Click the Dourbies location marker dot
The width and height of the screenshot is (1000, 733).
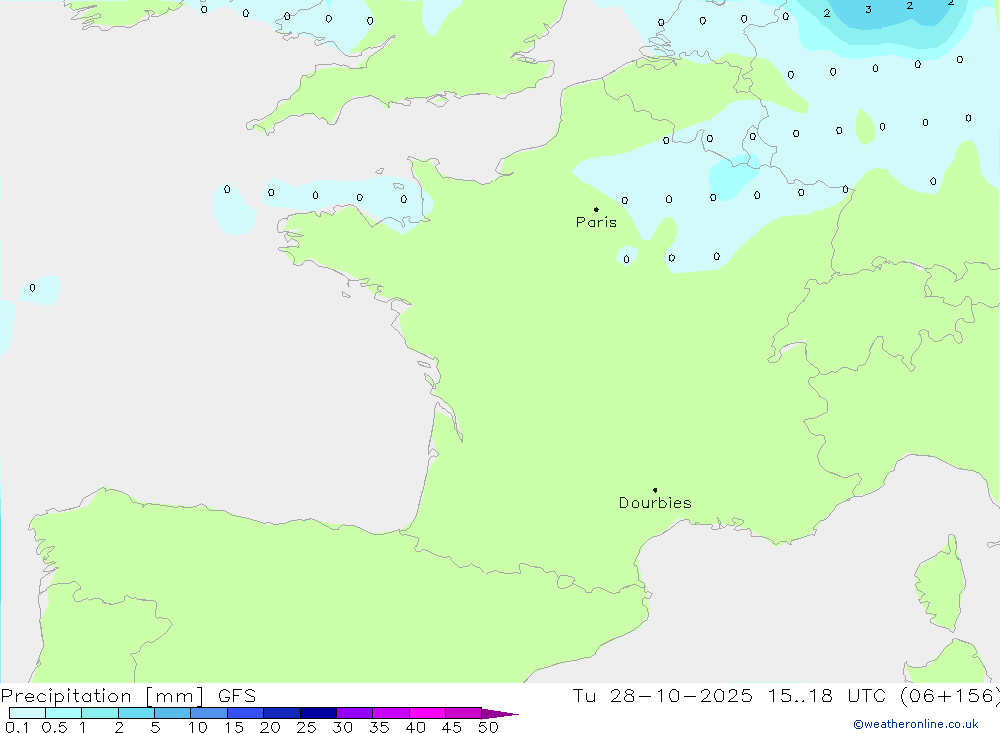(655, 490)
